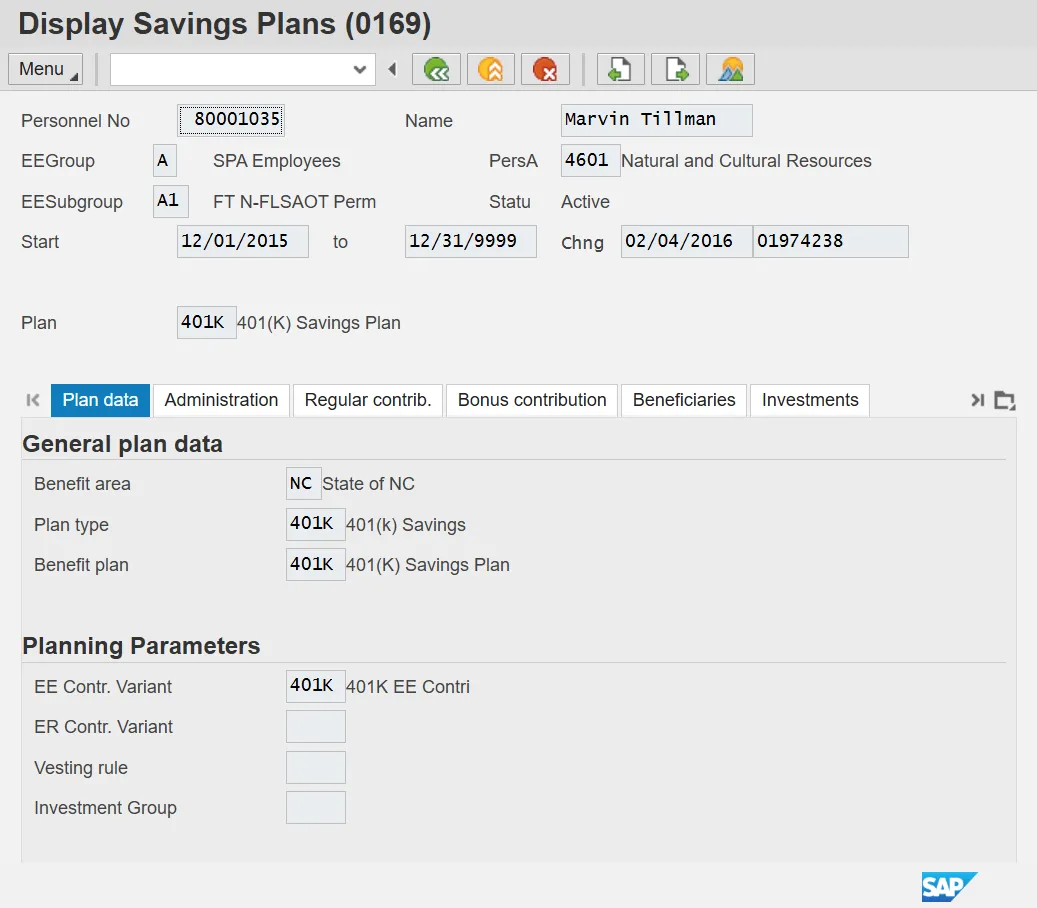Click the EESubgroup field A1

(x=171, y=201)
